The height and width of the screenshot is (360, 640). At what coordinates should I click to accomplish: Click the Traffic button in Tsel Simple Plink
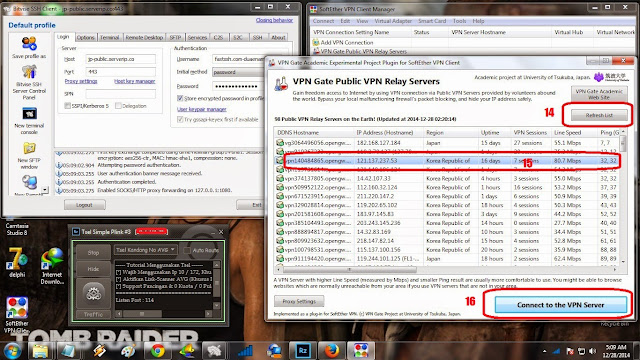coord(93,314)
